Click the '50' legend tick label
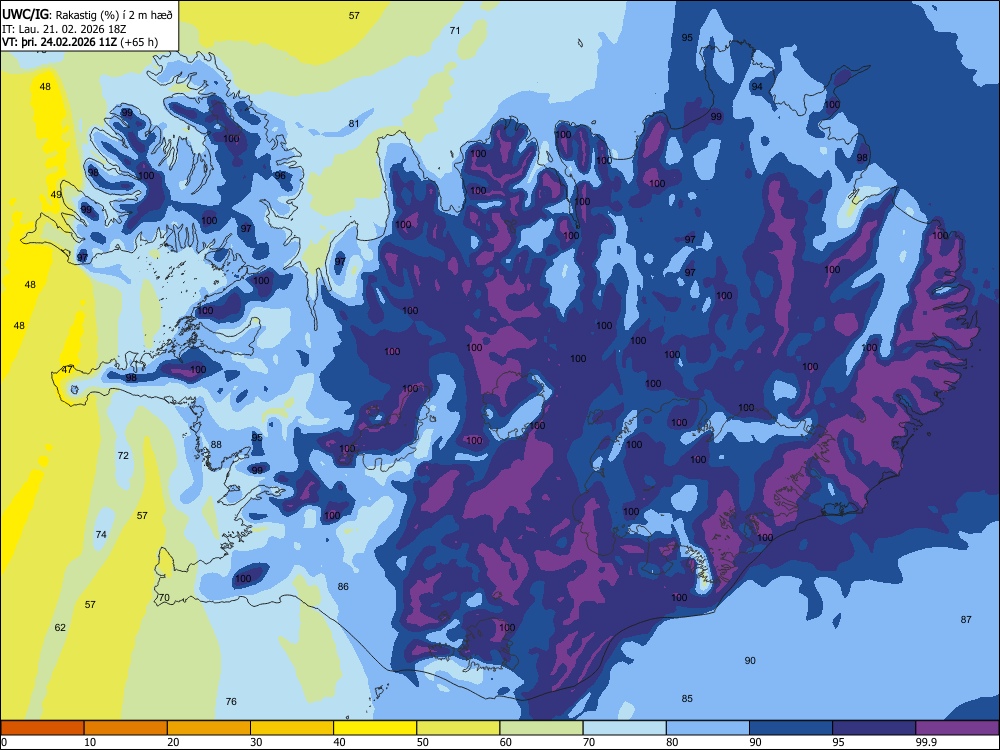1000x750 pixels. [422, 742]
